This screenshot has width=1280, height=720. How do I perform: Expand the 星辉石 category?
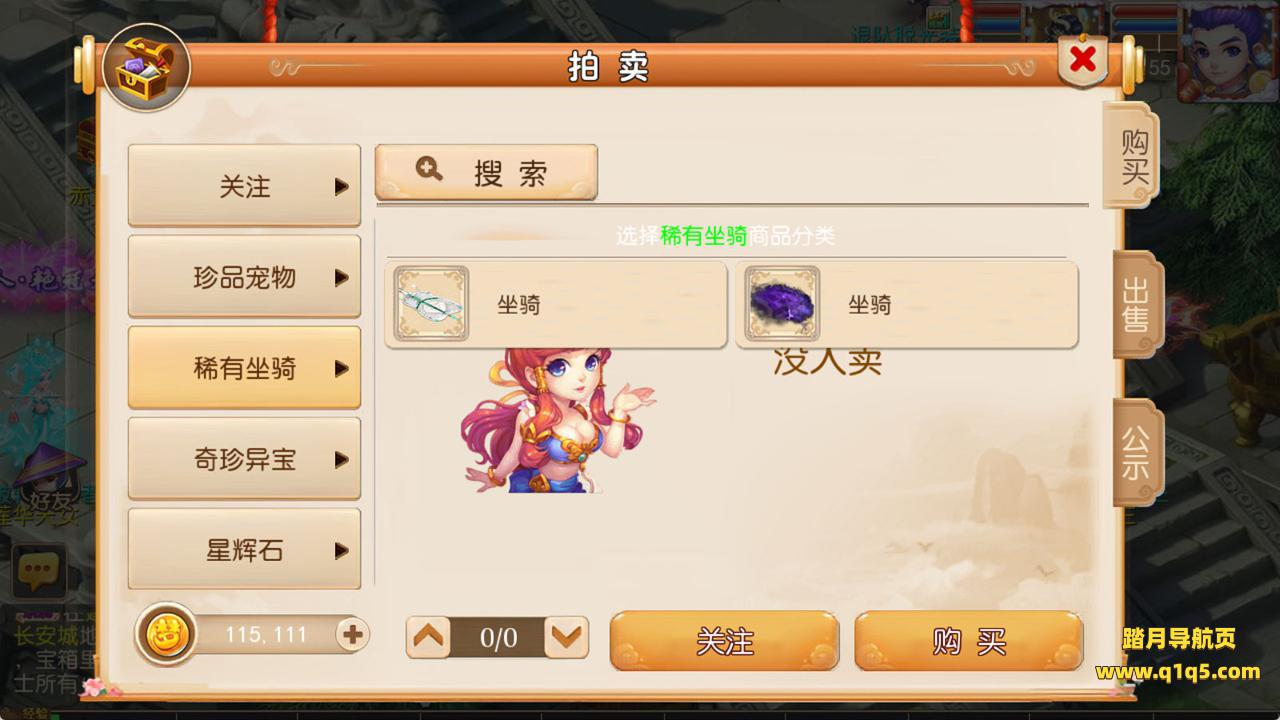pos(244,550)
